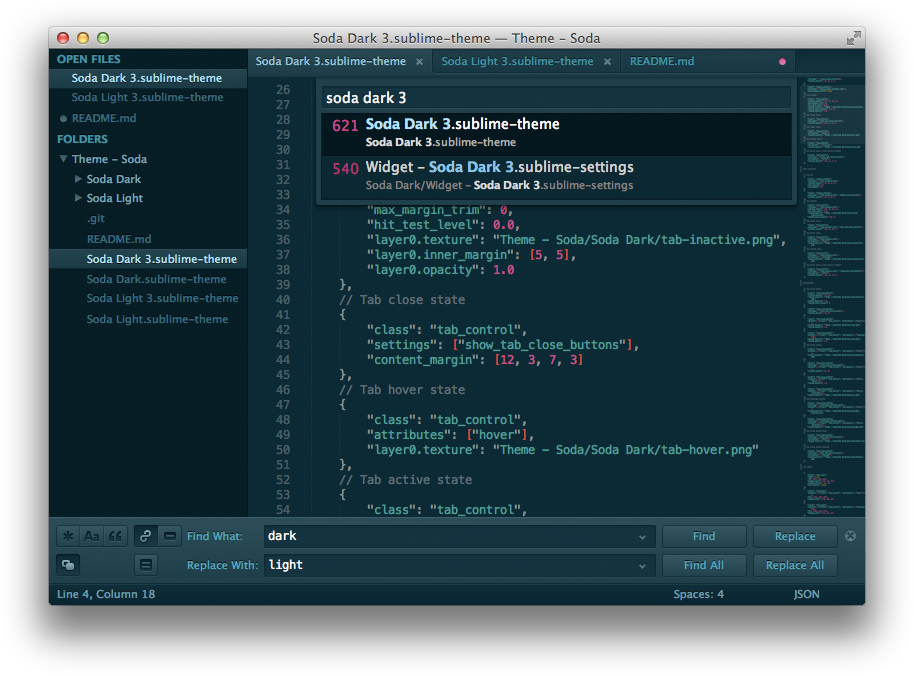914x676 pixels.
Task: Click Spaces: 4 indentation setting
Action: (698, 594)
